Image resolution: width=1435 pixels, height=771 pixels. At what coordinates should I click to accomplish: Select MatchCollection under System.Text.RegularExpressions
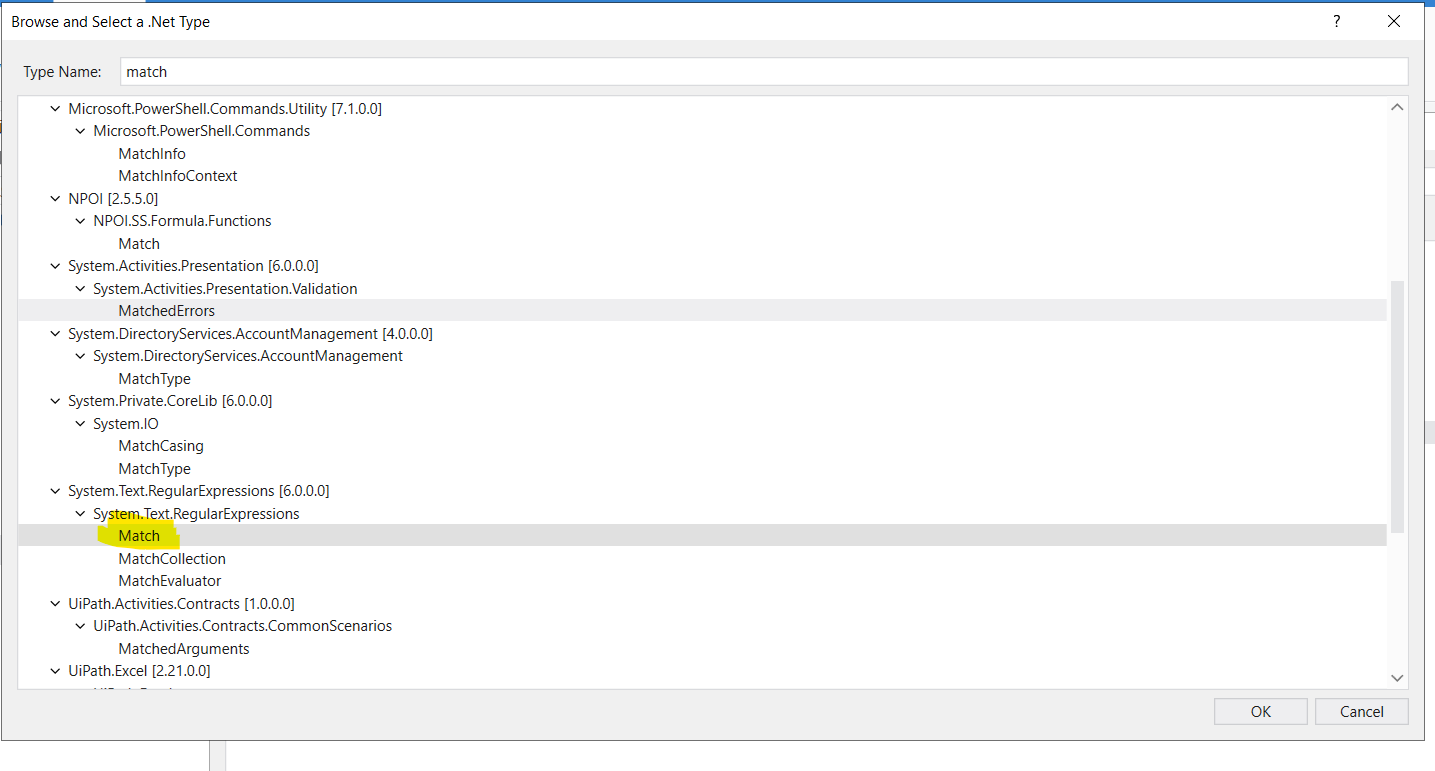(171, 558)
